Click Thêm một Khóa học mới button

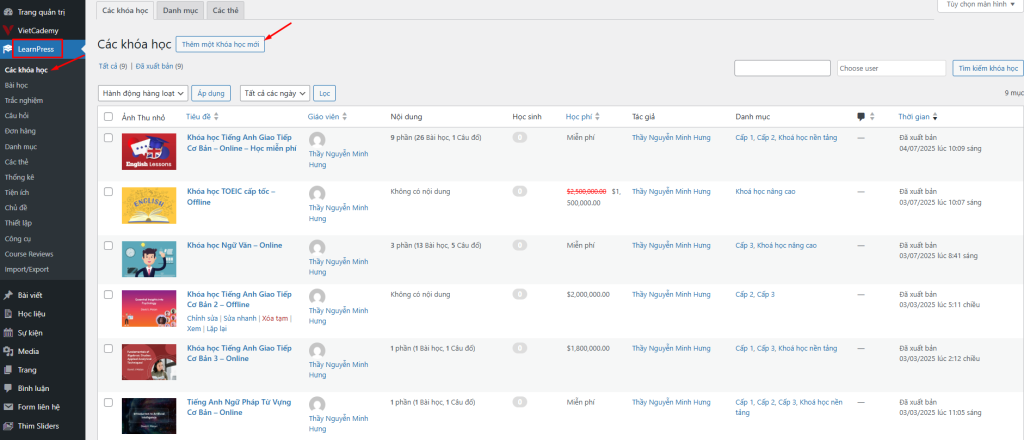tap(220, 44)
